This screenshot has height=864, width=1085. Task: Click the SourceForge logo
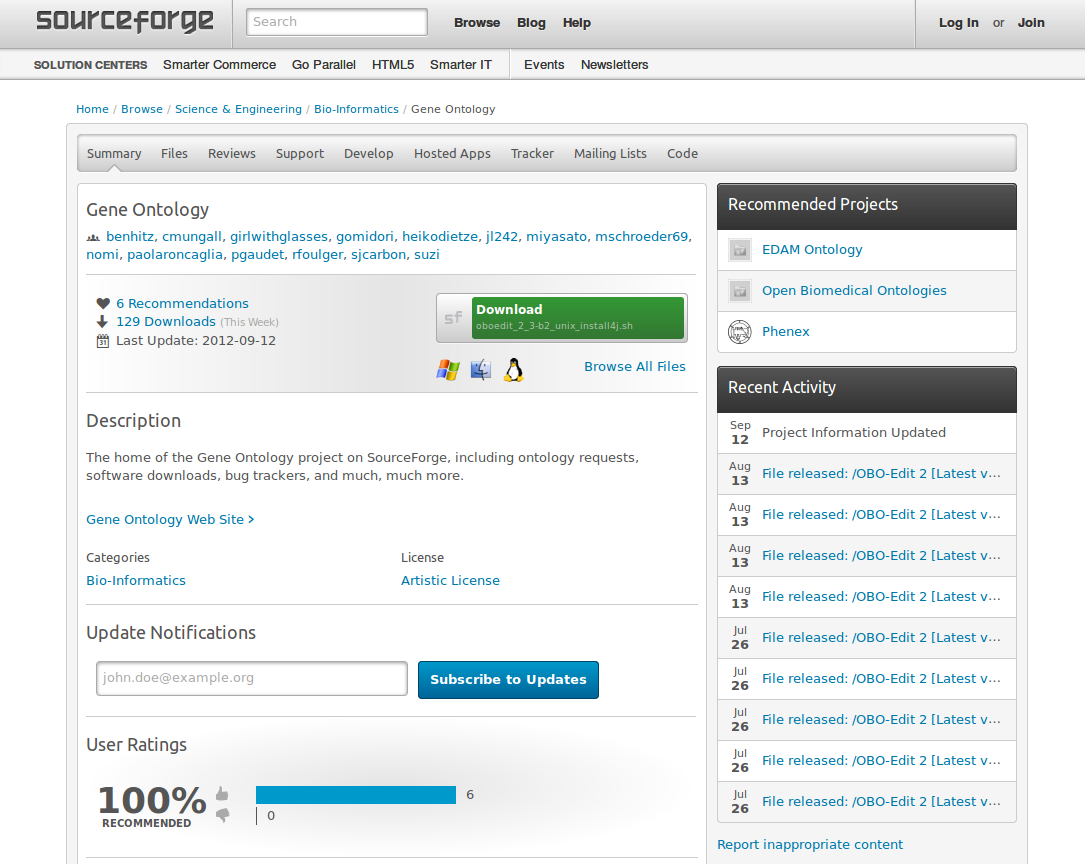[x=125, y=21]
